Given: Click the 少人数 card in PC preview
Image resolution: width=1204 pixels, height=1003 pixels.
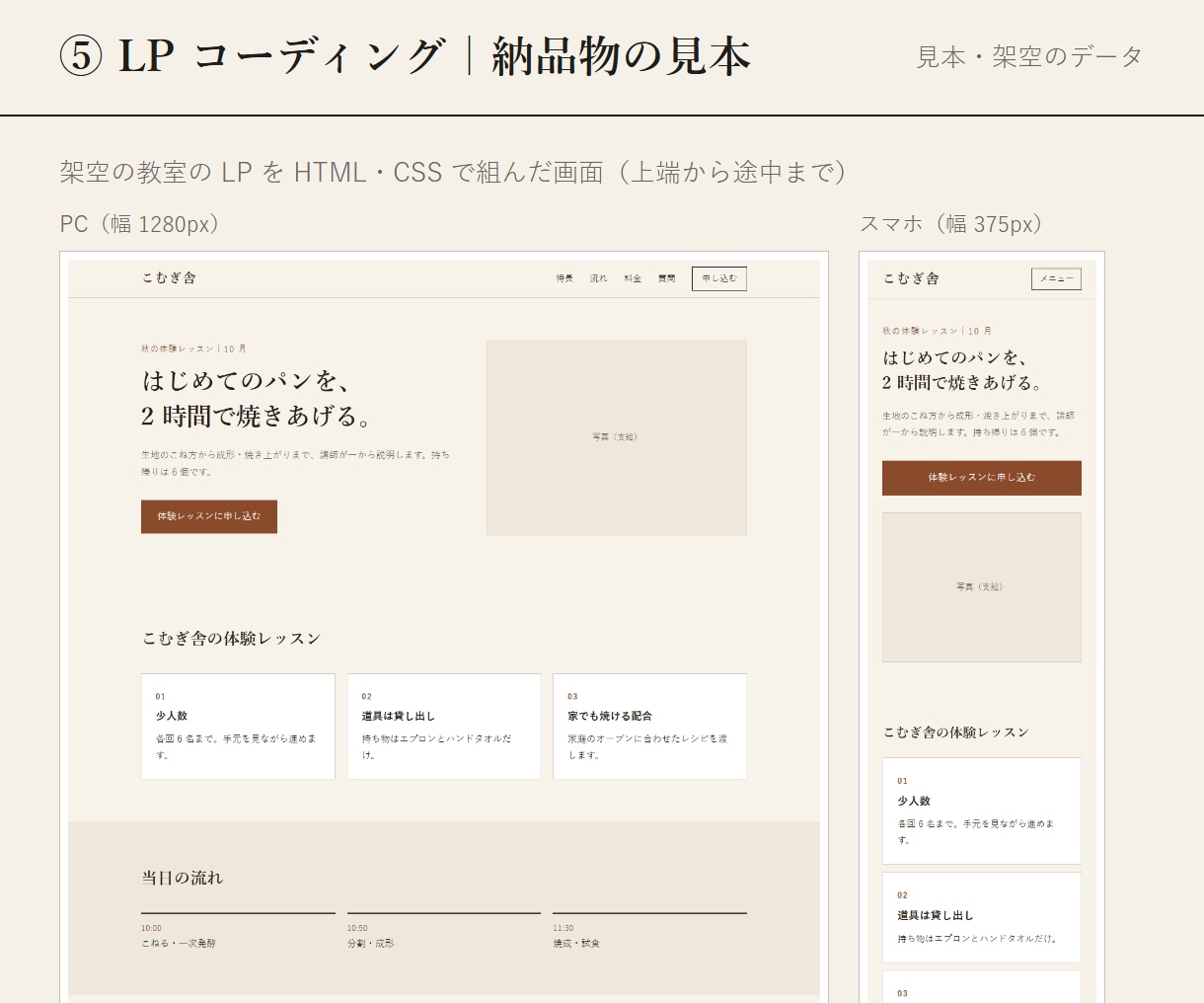Looking at the screenshot, I should (x=238, y=727).
